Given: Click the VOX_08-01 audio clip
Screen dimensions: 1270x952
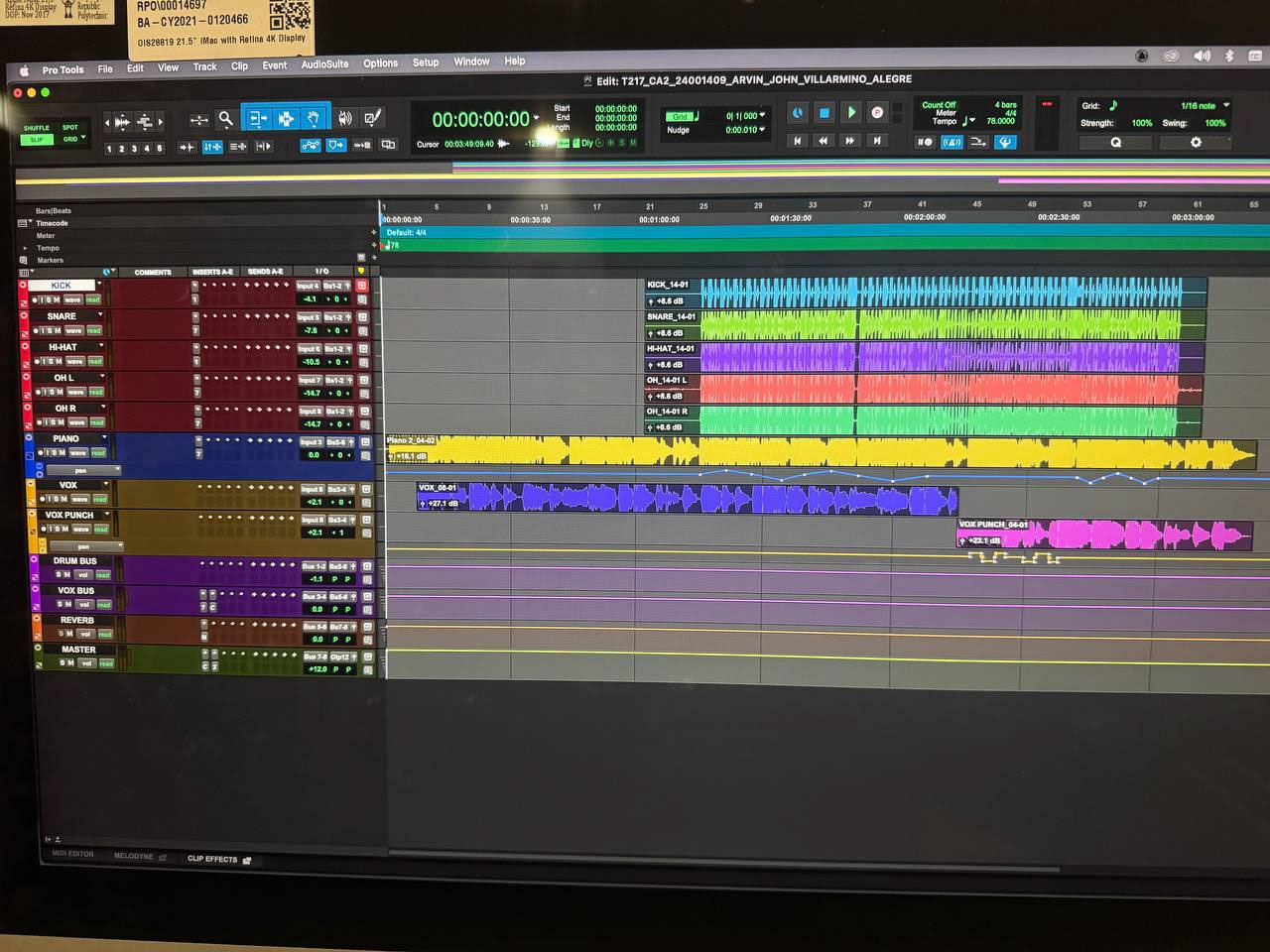Looking at the screenshot, I should pos(695,498).
